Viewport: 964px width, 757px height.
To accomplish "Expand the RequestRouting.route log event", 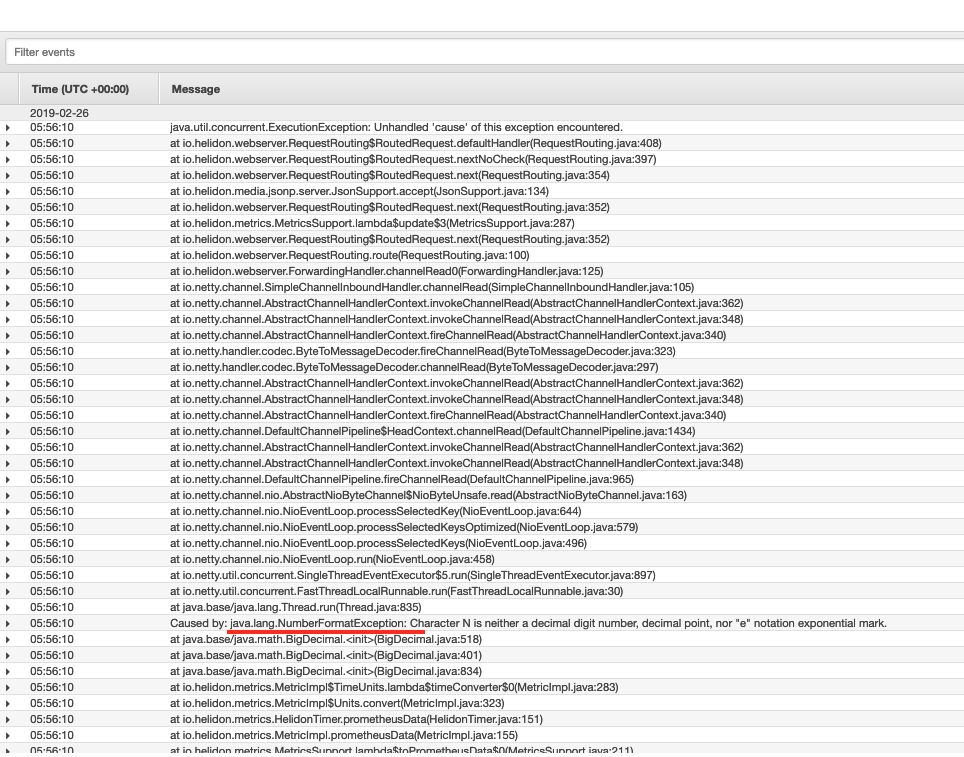I will [x=10, y=255].
